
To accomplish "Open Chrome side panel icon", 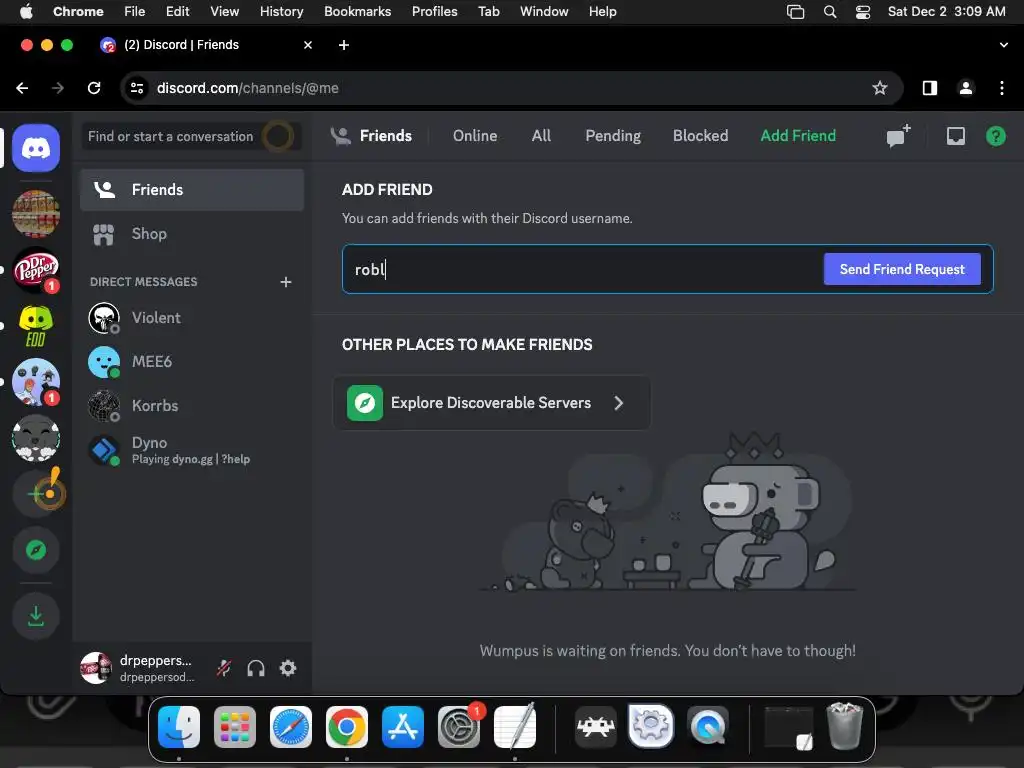I will pos(930,88).
